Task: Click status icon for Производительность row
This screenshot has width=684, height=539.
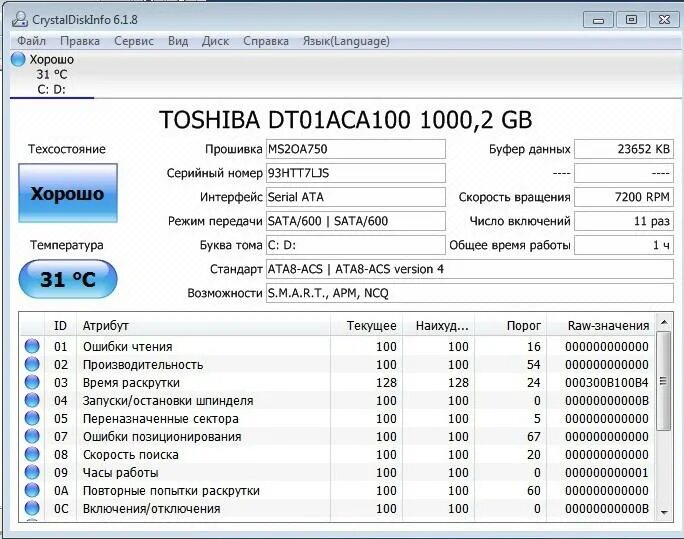Action: pos(32,364)
